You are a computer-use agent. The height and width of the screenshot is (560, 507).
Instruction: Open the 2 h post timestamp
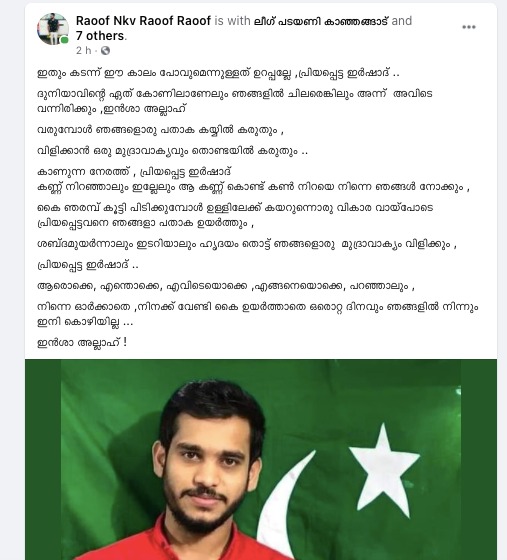(x=84, y=51)
